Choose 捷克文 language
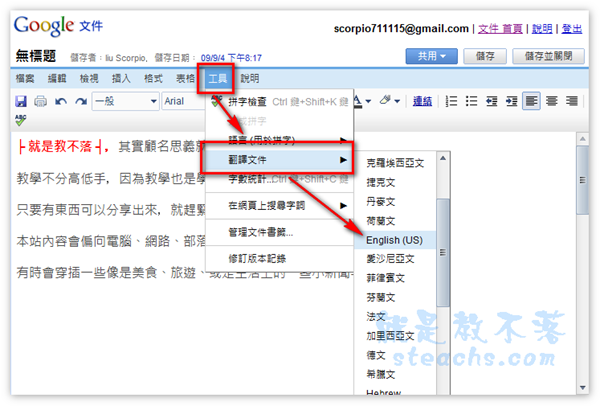This screenshot has width=600, height=406. [x=395, y=183]
